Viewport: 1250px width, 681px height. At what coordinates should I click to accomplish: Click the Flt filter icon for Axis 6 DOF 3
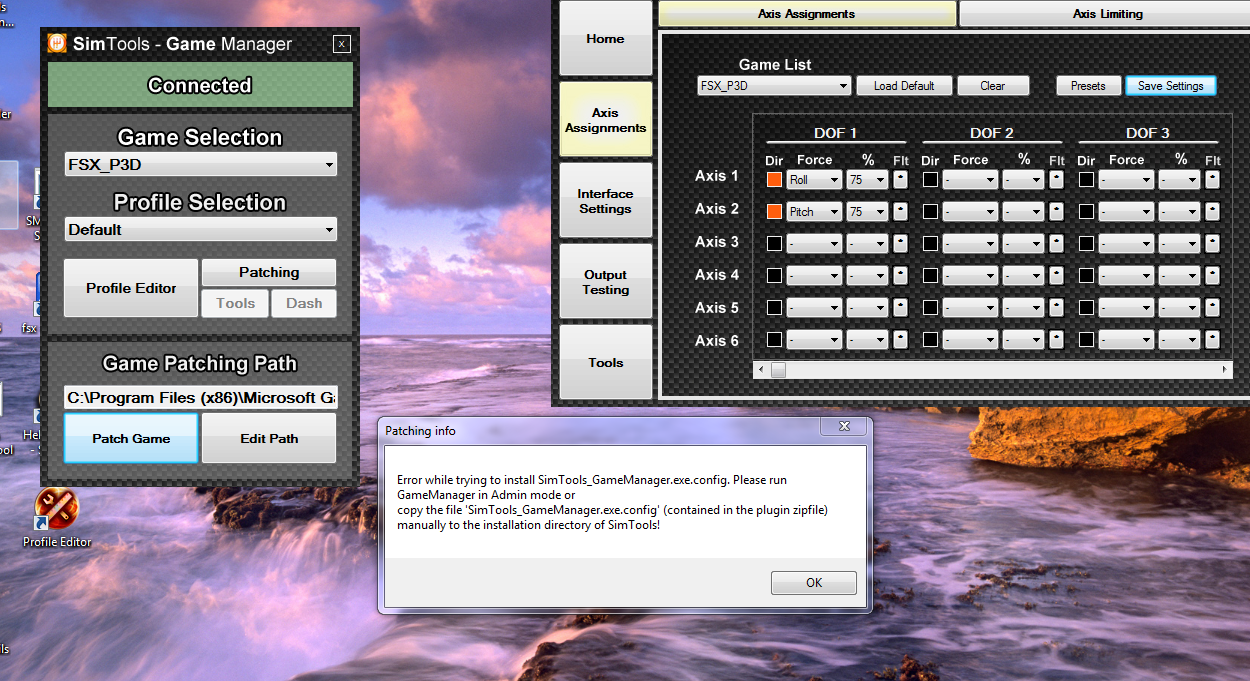tap(1212, 339)
